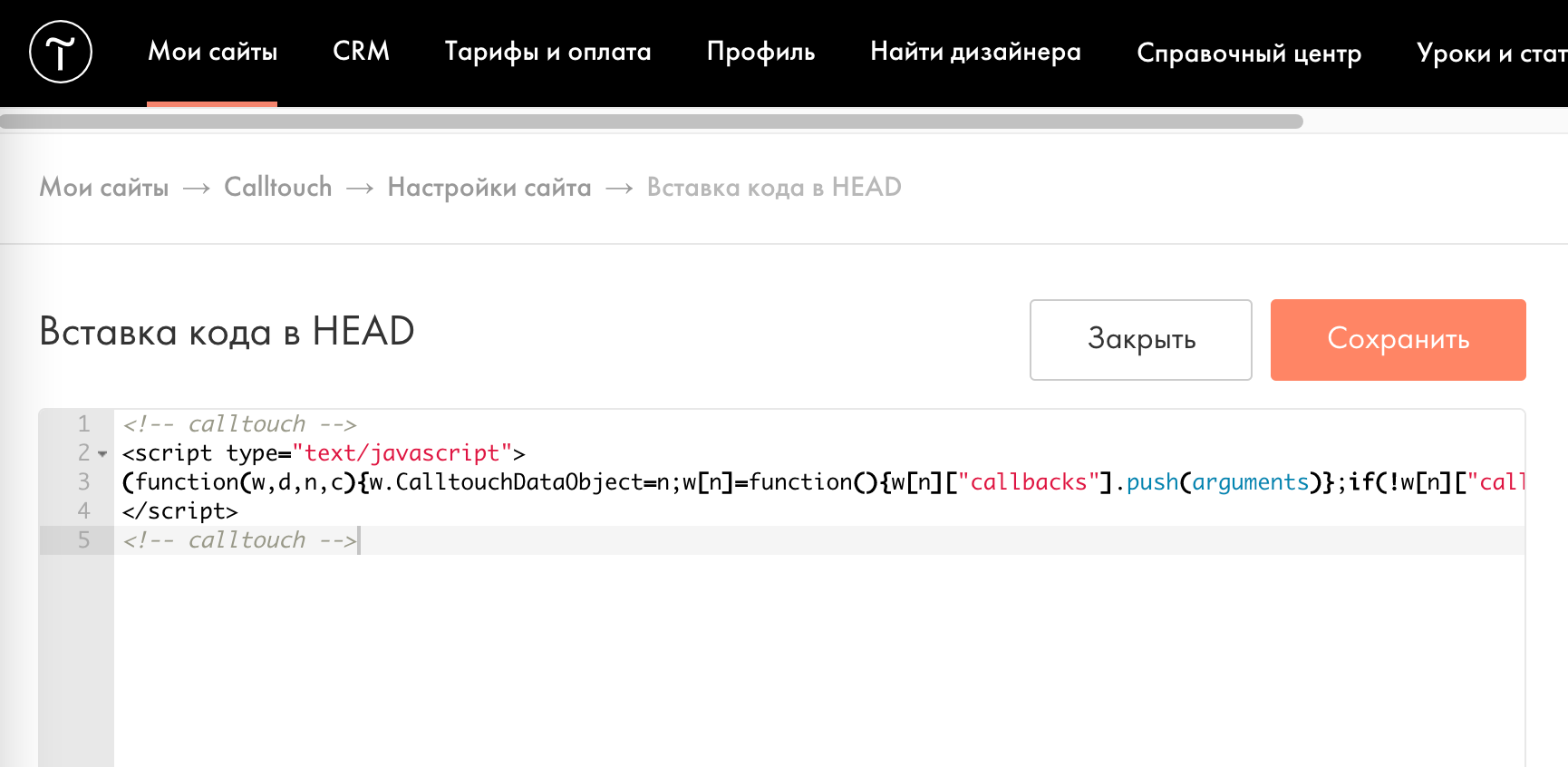This screenshot has height=767, width=1568.
Task: Click line number 4 in the gutter
Action: click(83, 510)
